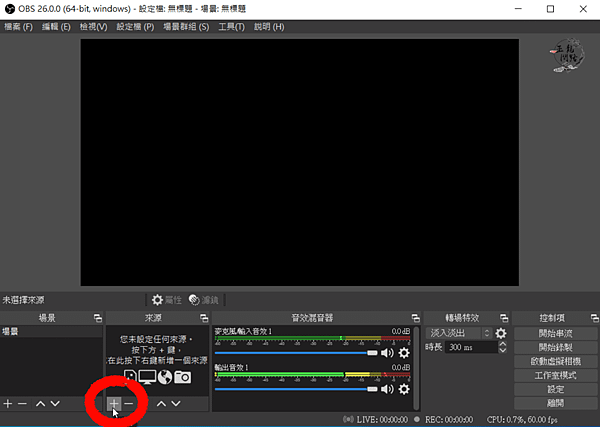Open the 工具(T) menu
This screenshot has height=427, width=600.
(x=232, y=27)
